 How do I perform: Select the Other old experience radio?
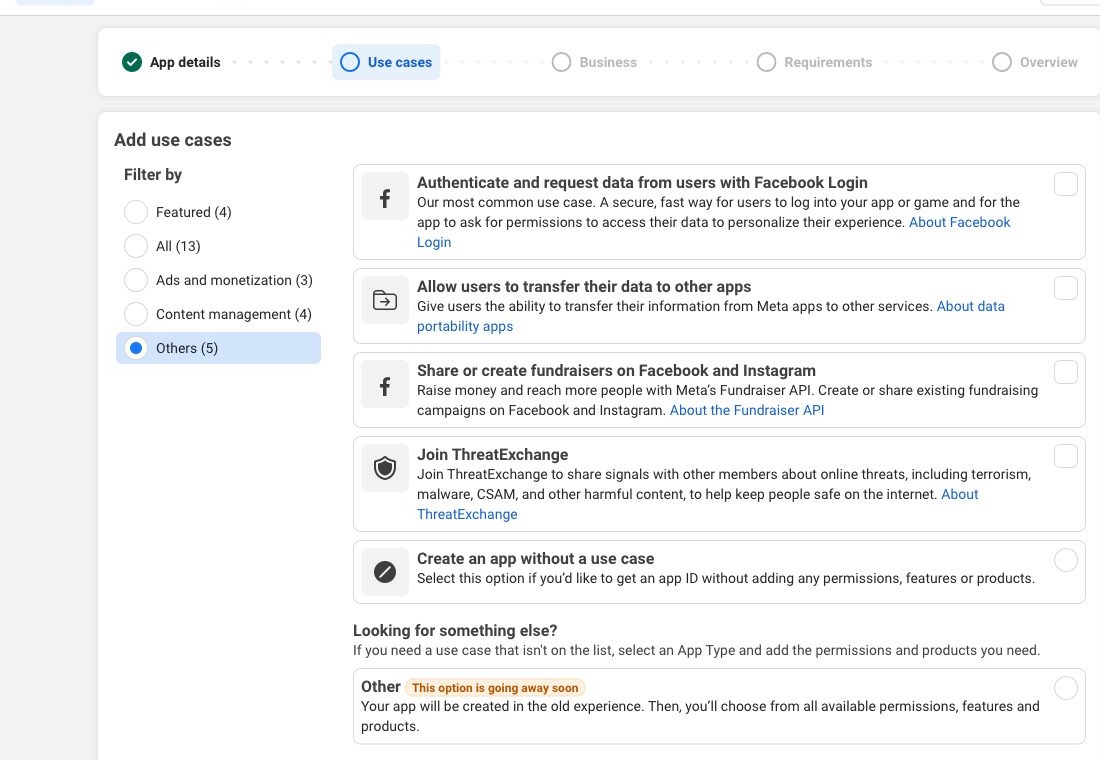(x=1066, y=688)
